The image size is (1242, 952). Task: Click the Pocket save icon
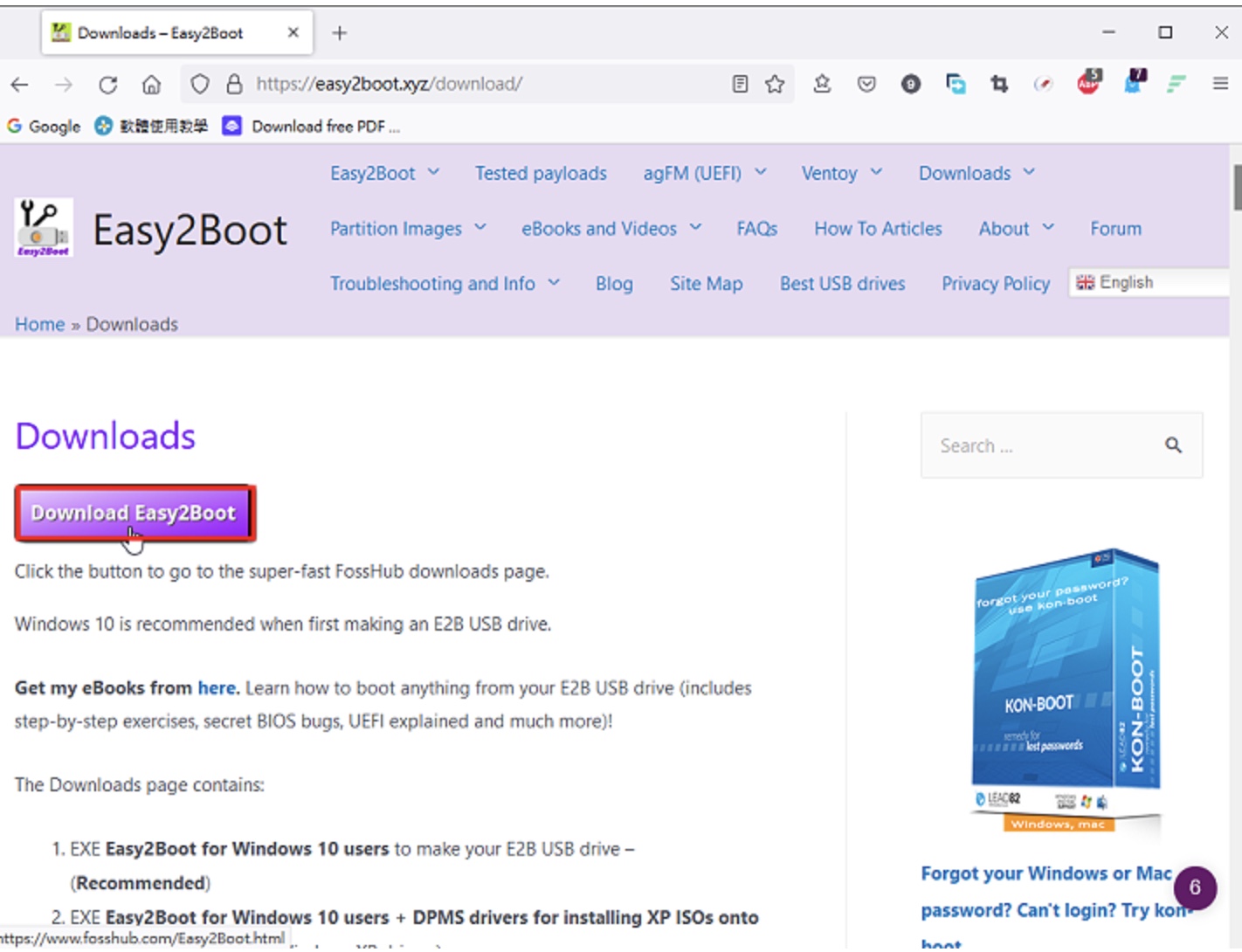coord(866,84)
